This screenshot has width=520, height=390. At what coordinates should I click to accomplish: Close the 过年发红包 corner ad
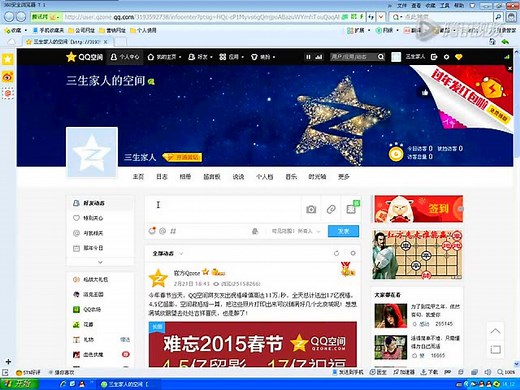pos(510,68)
